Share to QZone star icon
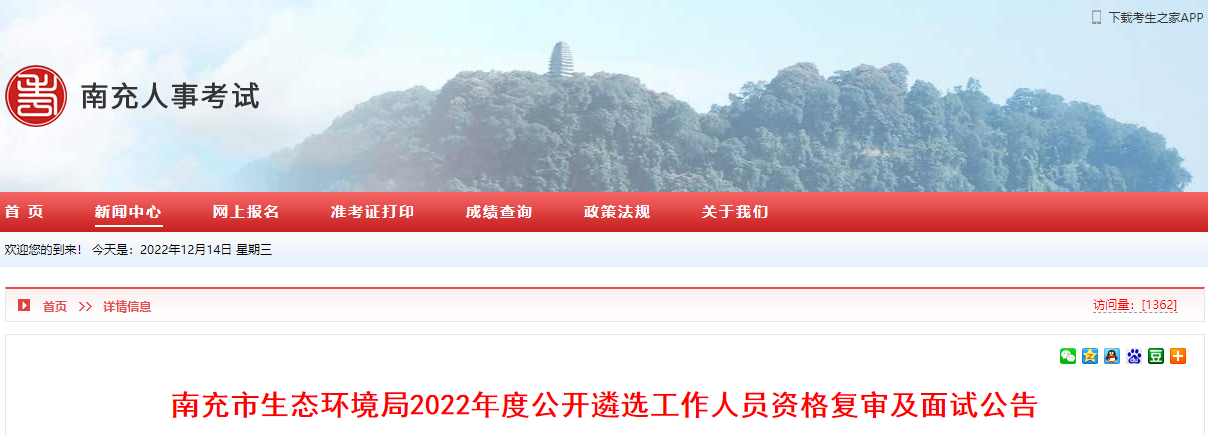Image resolution: width=1208 pixels, height=435 pixels. (1090, 356)
